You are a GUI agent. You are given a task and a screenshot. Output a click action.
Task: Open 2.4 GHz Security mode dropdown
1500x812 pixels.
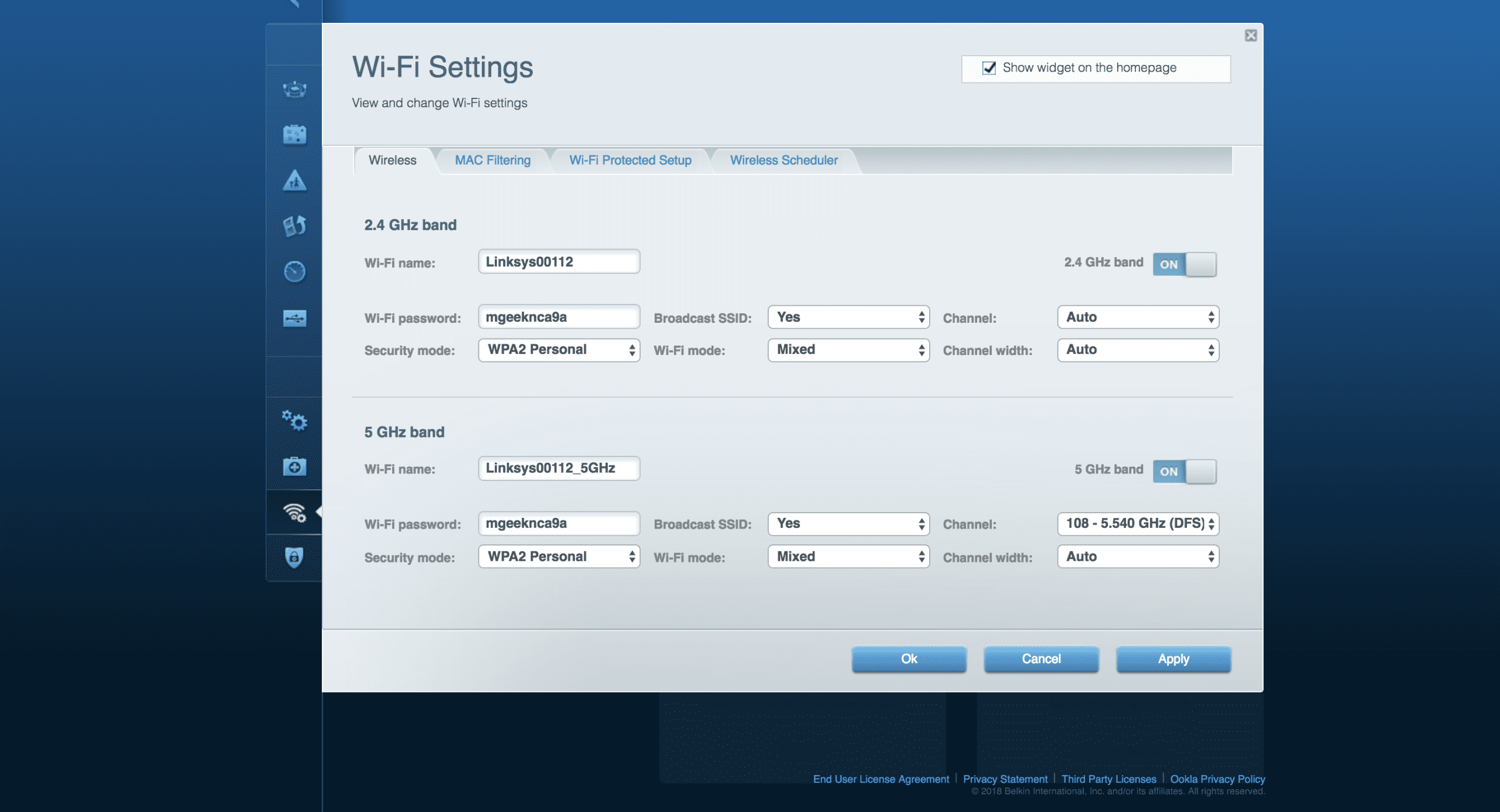[x=559, y=350]
